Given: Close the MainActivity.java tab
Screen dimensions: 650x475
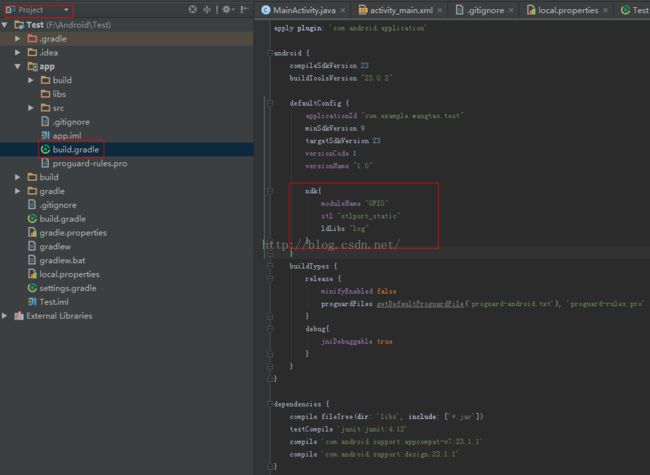Looking at the screenshot, I should 343,10.
